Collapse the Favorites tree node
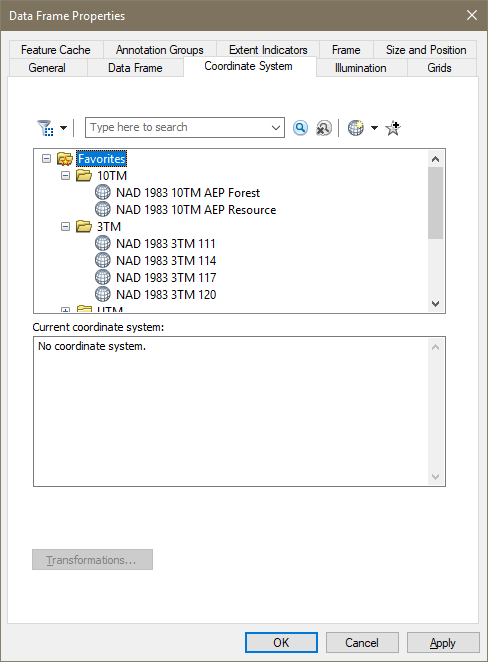 [x=46, y=159]
